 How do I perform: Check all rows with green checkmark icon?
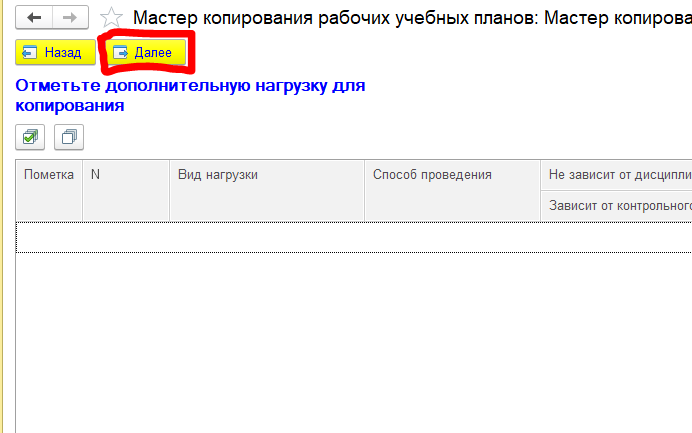(x=30, y=137)
